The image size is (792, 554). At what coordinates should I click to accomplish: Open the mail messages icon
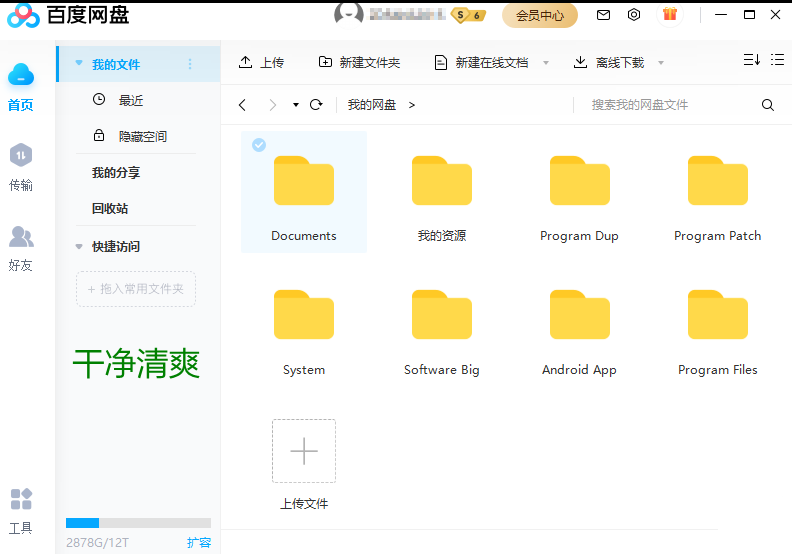coord(603,15)
